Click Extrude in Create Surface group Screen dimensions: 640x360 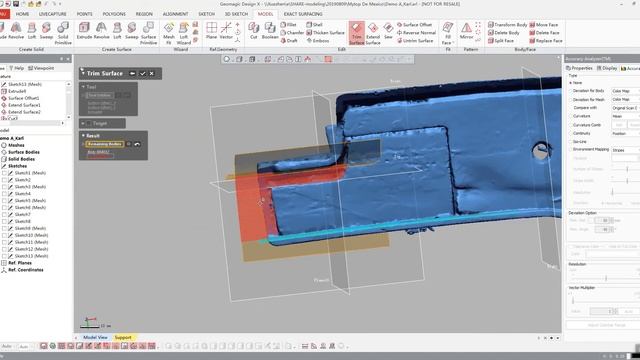coord(84,31)
